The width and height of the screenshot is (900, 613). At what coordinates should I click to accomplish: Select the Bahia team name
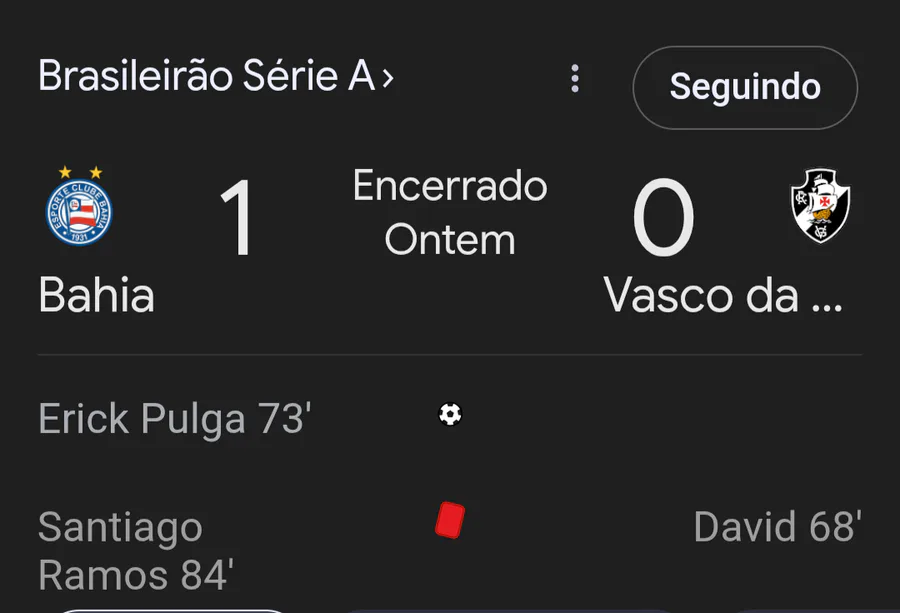click(96, 296)
